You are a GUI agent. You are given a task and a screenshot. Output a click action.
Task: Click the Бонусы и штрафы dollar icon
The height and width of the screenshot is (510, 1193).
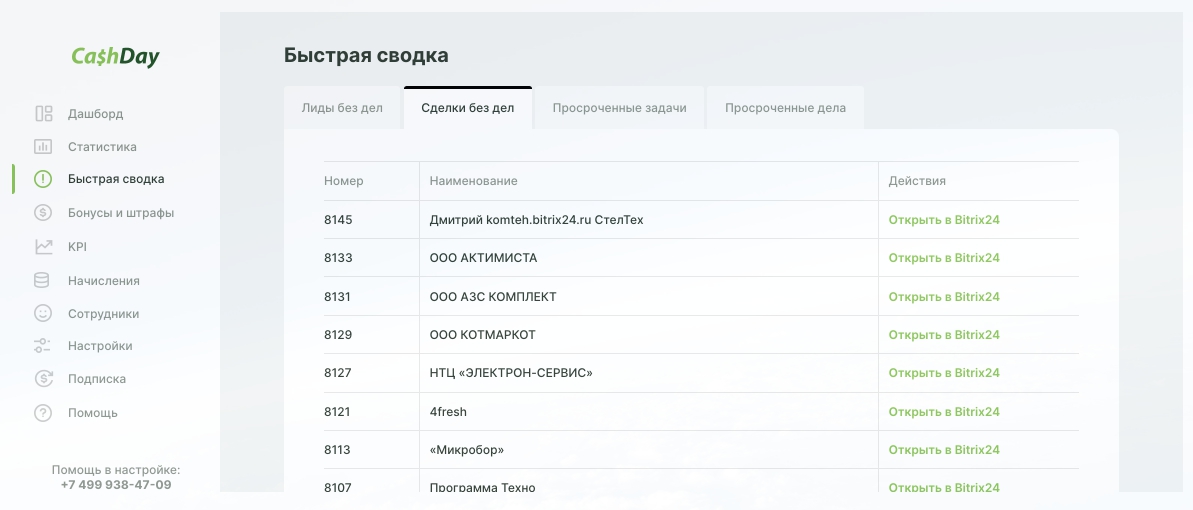43,212
